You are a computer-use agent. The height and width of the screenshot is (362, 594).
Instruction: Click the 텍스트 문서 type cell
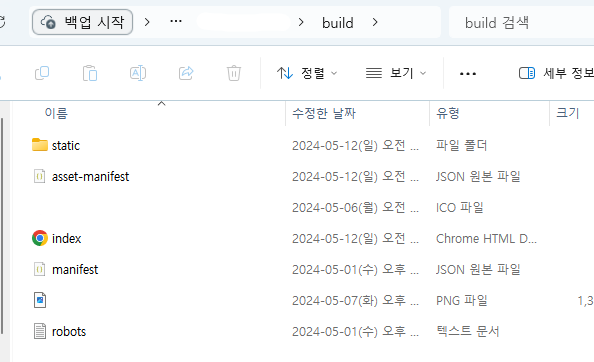[x=468, y=332]
